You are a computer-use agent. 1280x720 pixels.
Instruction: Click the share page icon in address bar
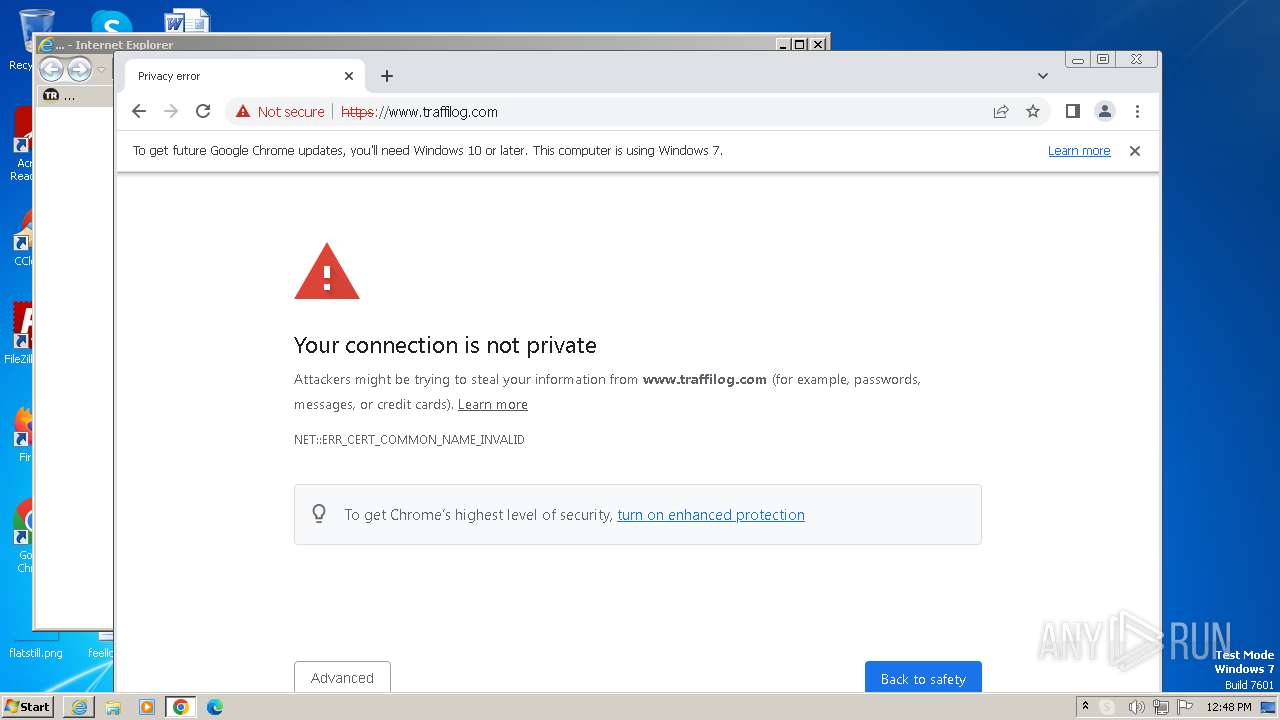[x=1001, y=112]
